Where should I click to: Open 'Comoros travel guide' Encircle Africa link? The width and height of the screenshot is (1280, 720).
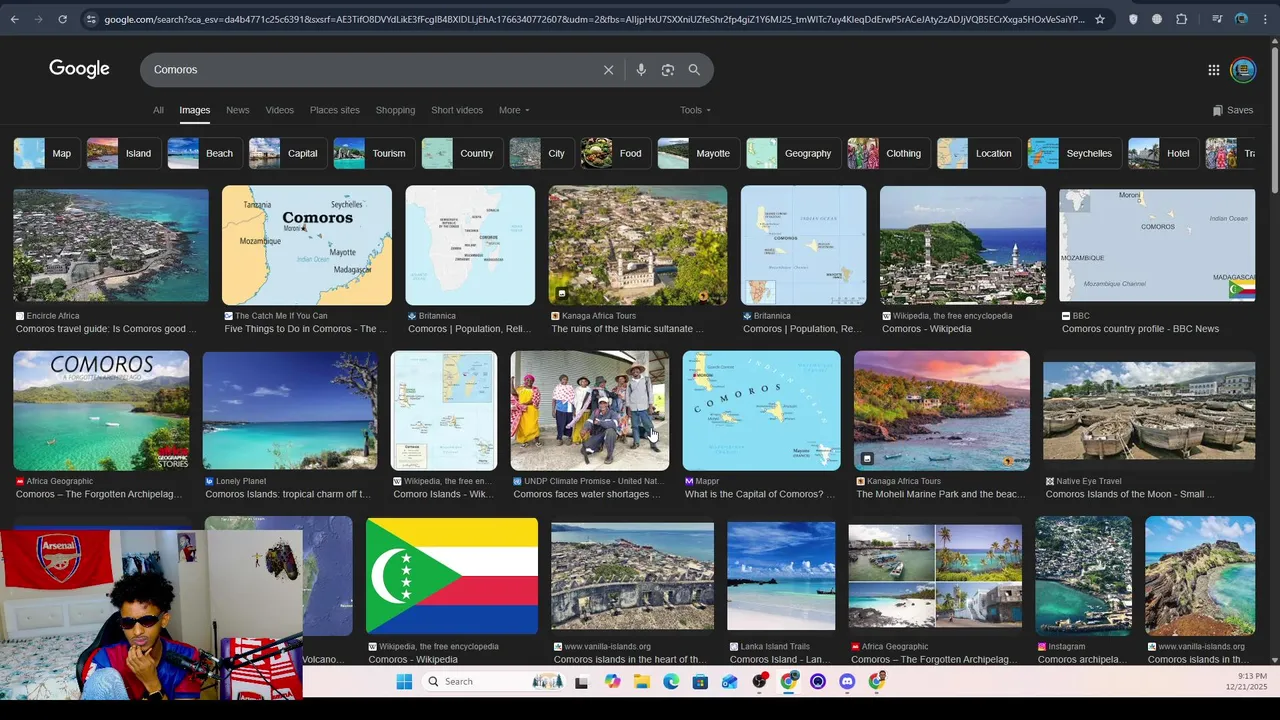[x=105, y=329]
